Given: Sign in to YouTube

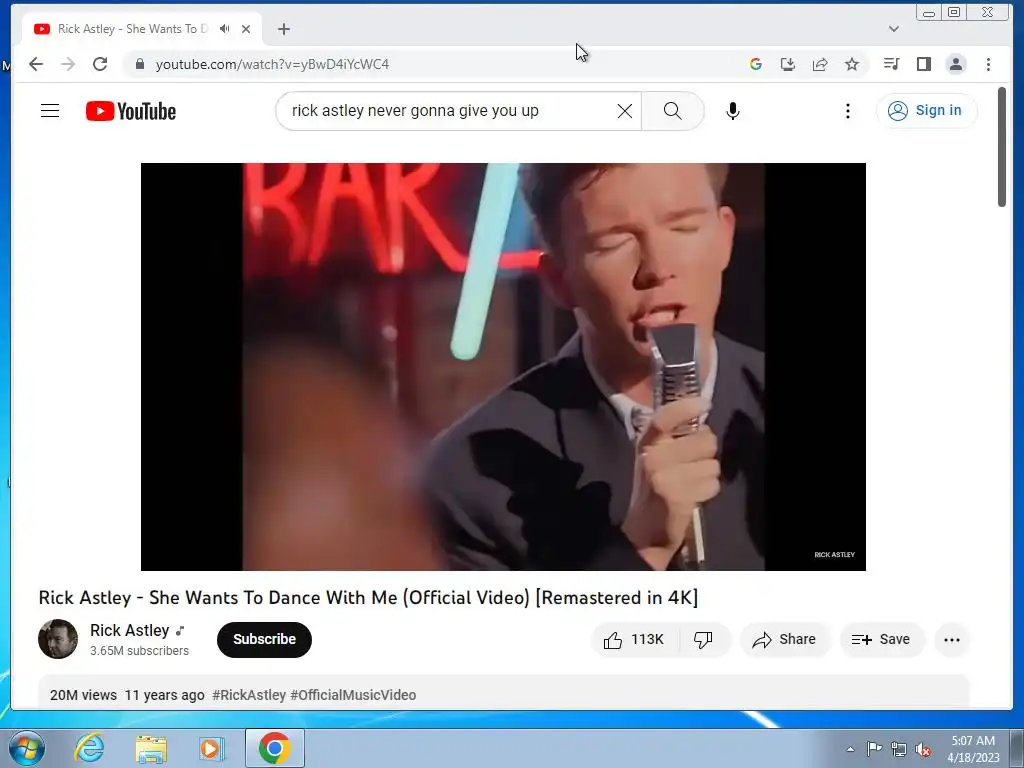Looking at the screenshot, I should 926,110.
